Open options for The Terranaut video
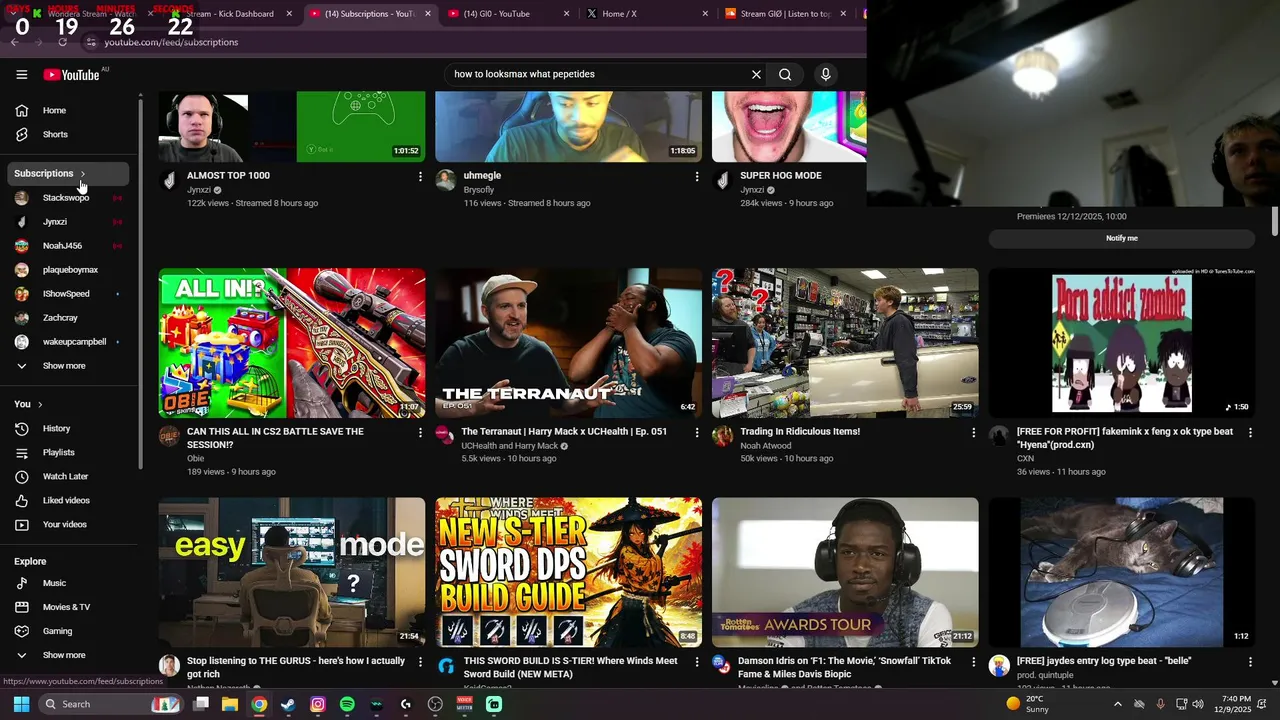Image resolution: width=1280 pixels, height=720 pixels. click(697, 433)
